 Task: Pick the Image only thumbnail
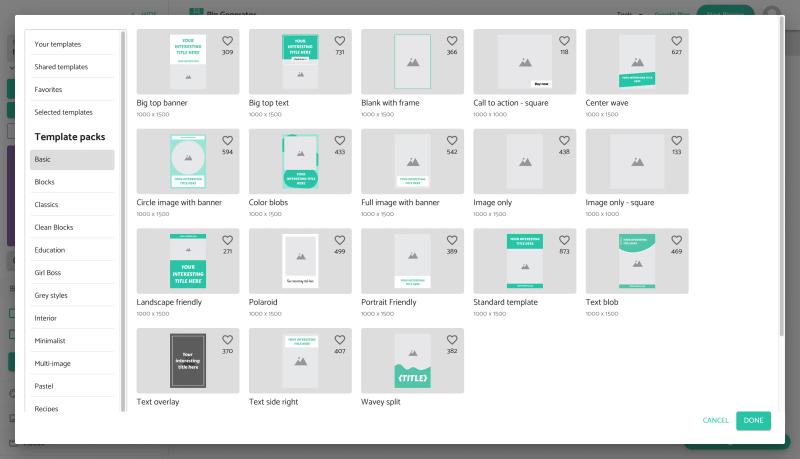[x=524, y=161]
